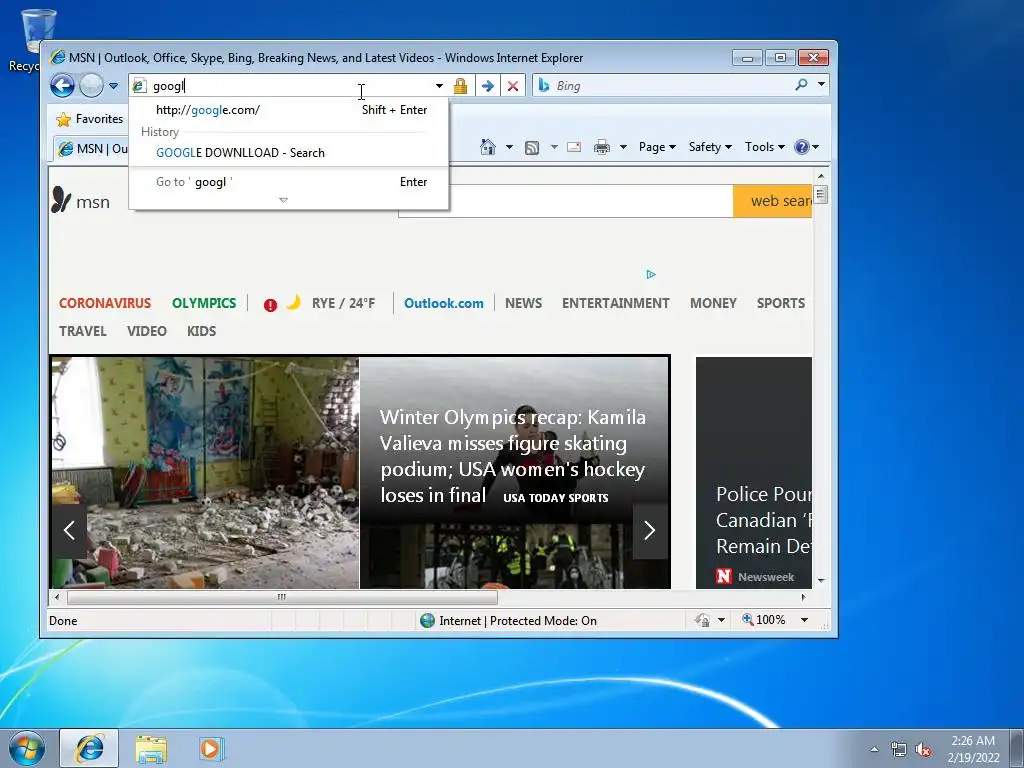Open the search provider dropdown arrow
Screen dimensions: 1024x768
click(822, 84)
